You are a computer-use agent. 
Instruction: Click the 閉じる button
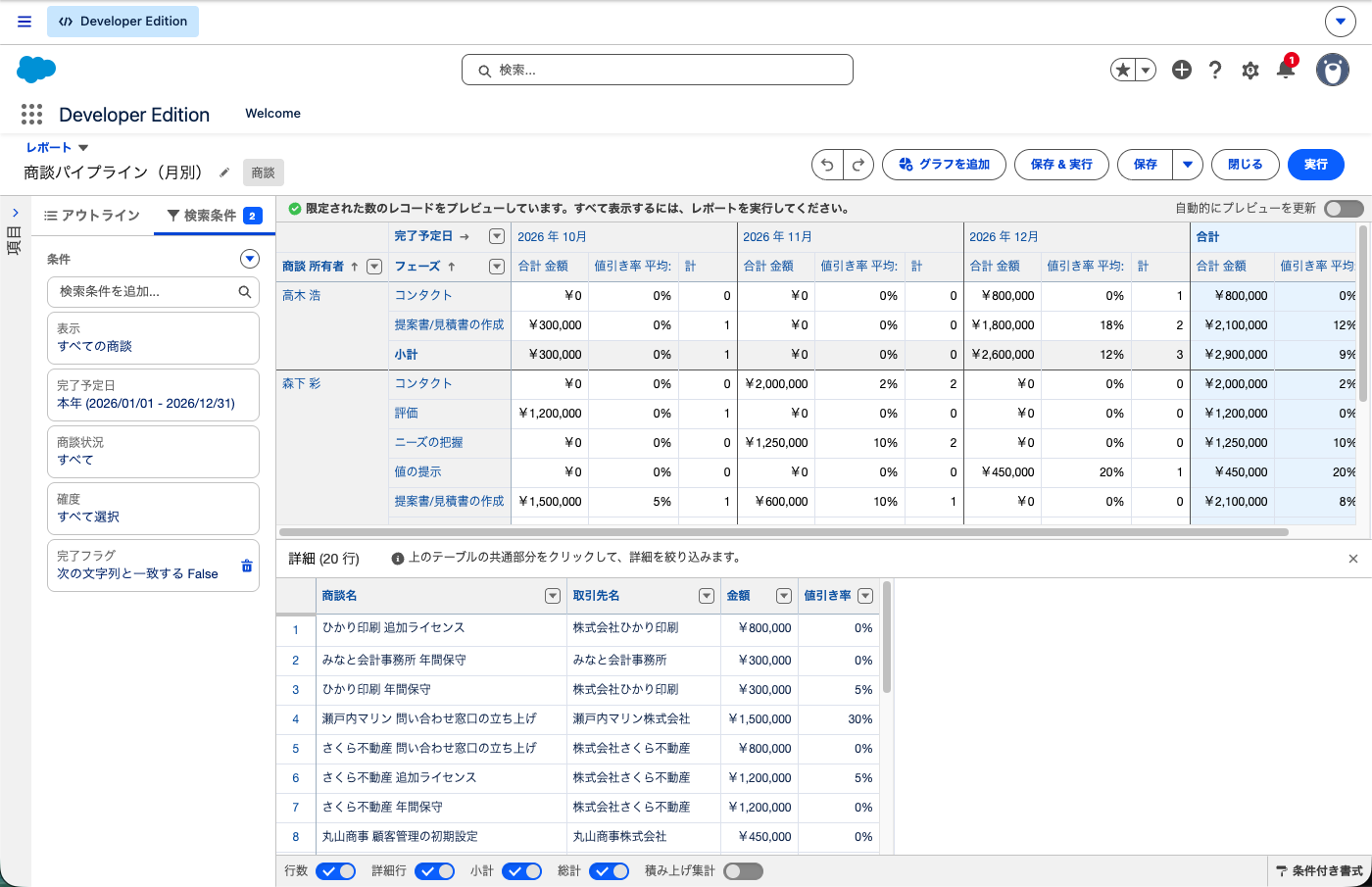[x=1246, y=165]
